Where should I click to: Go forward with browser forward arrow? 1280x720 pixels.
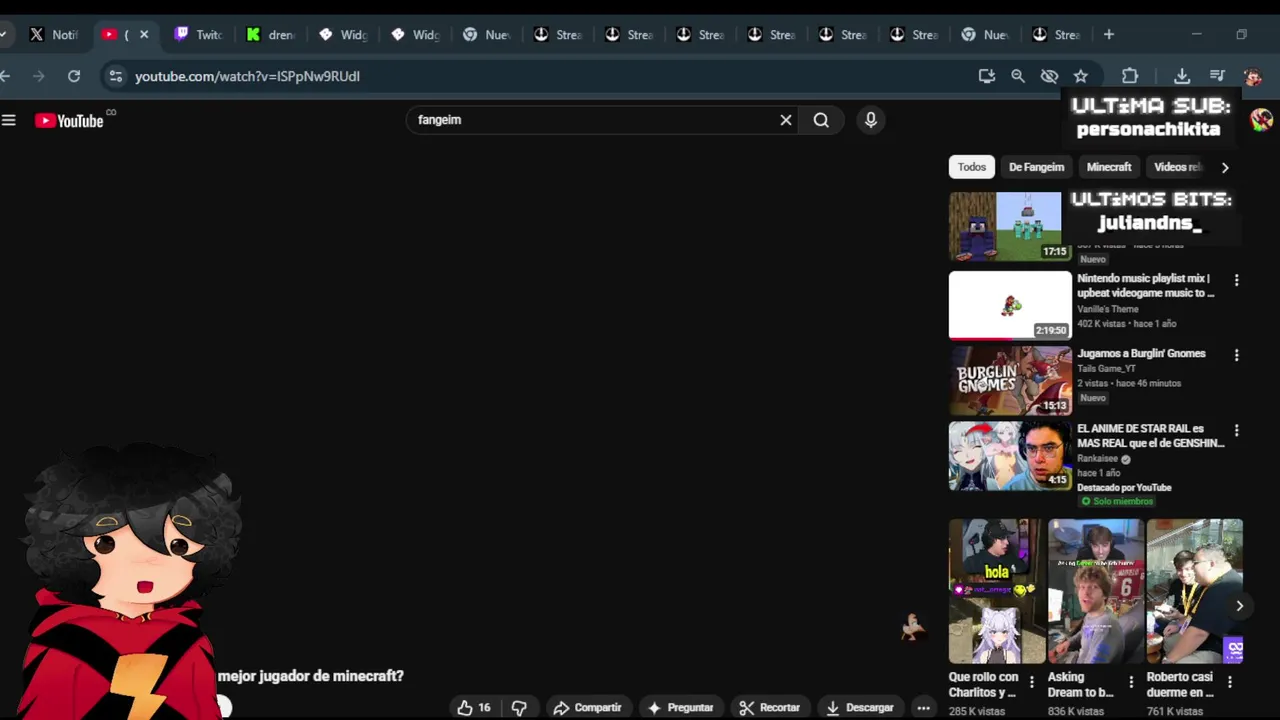point(38,76)
